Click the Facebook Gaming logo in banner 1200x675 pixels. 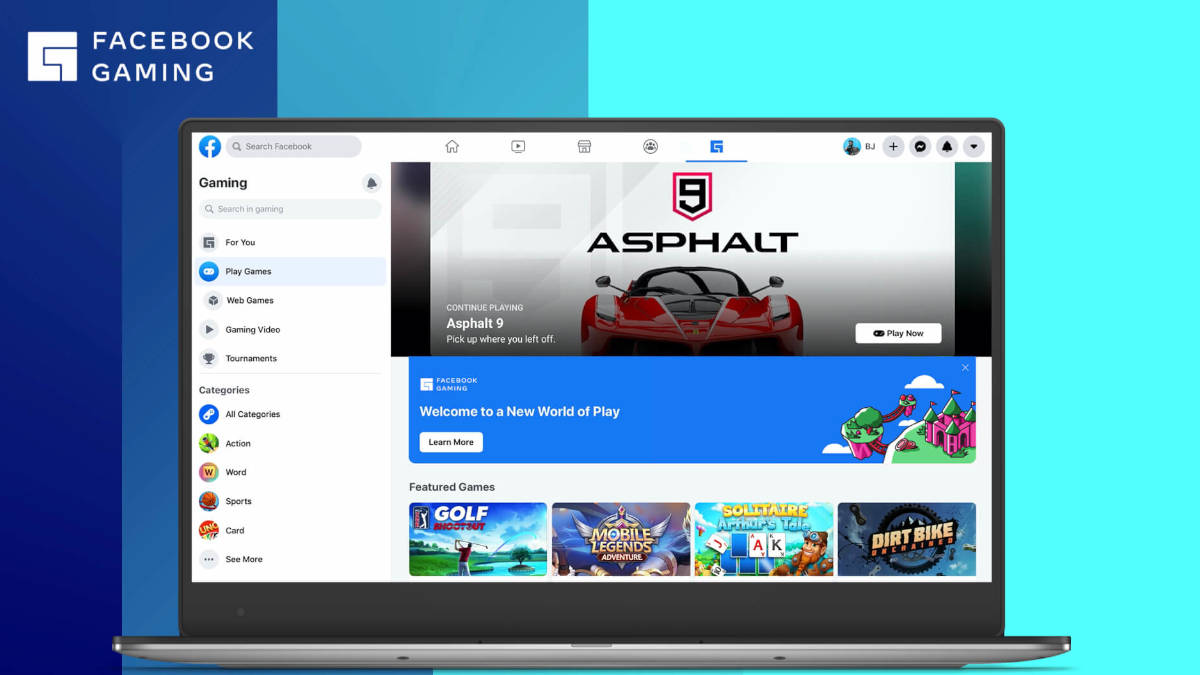[449, 384]
